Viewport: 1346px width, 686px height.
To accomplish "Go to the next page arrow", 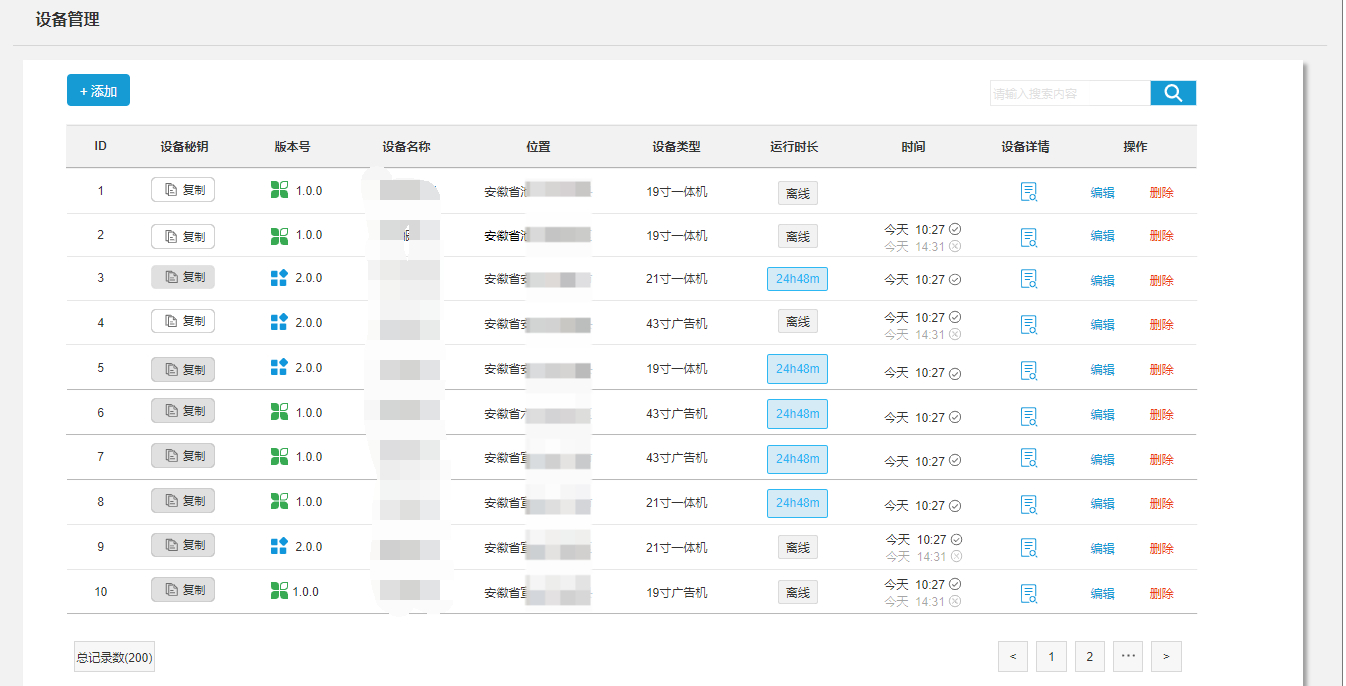I will click(x=1166, y=656).
